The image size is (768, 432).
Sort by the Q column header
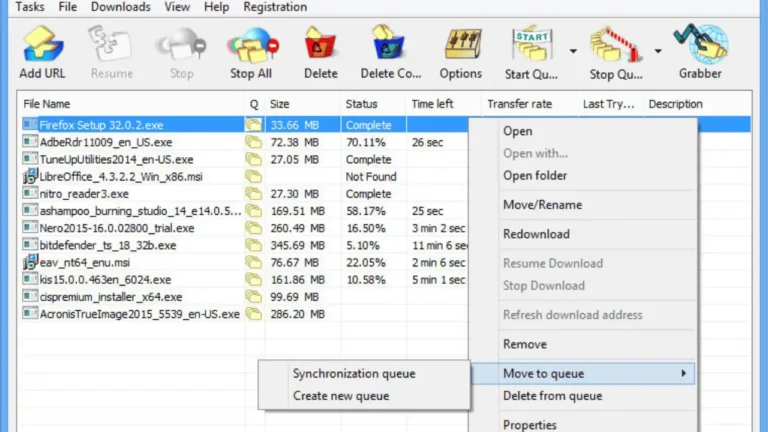(x=254, y=104)
